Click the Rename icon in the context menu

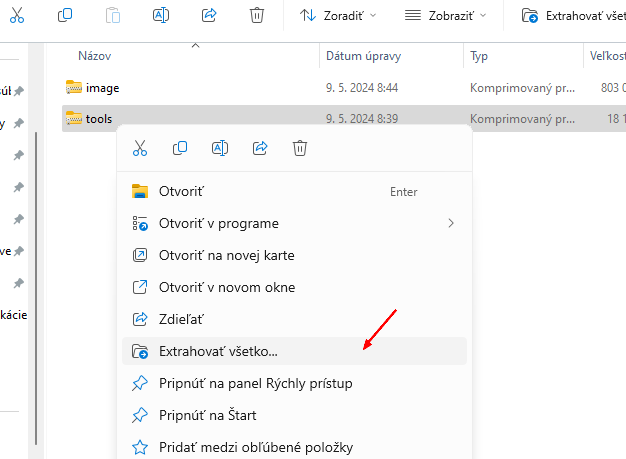click(220, 148)
